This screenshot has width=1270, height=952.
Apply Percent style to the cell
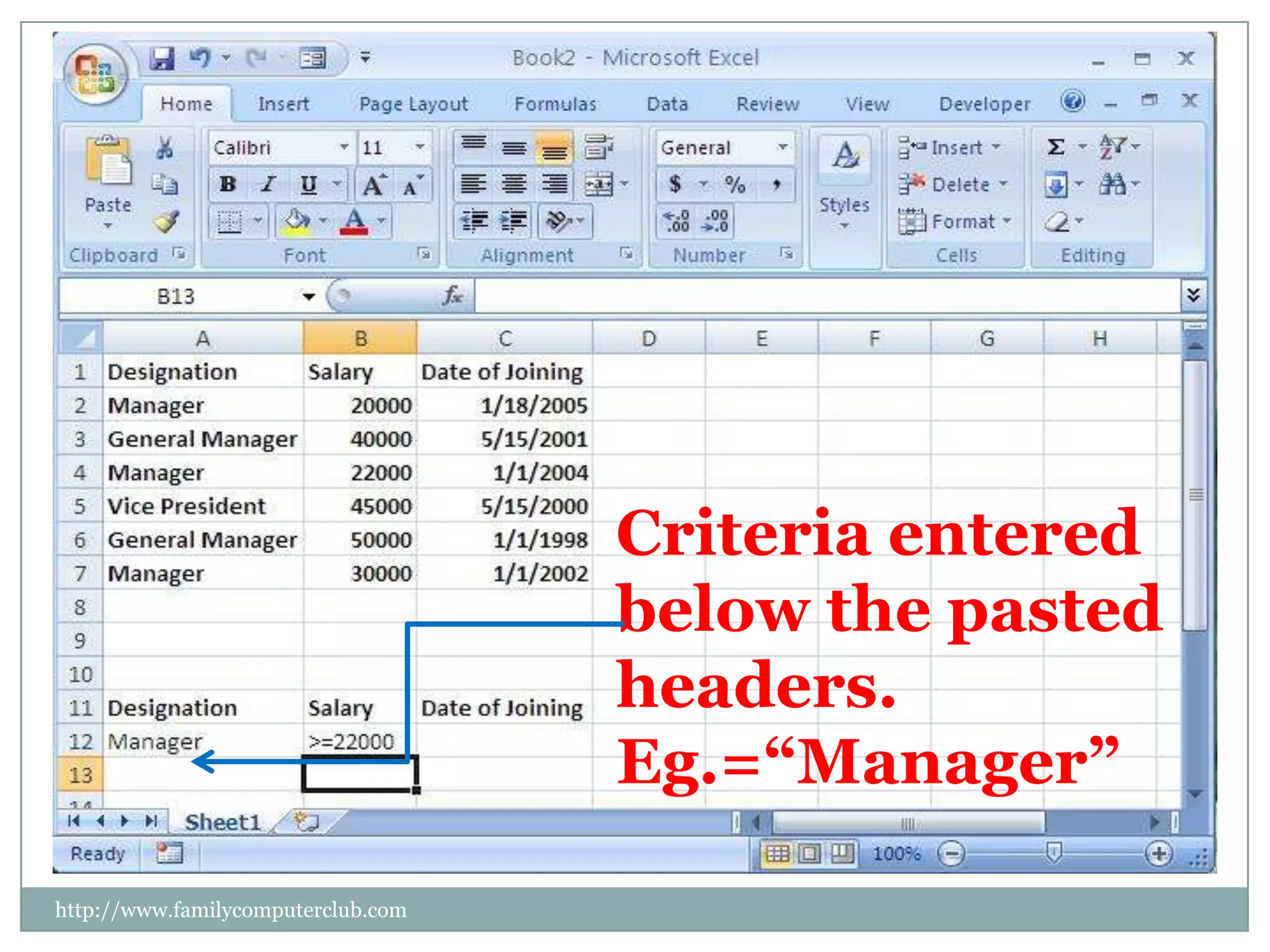[x=735, y=184]
